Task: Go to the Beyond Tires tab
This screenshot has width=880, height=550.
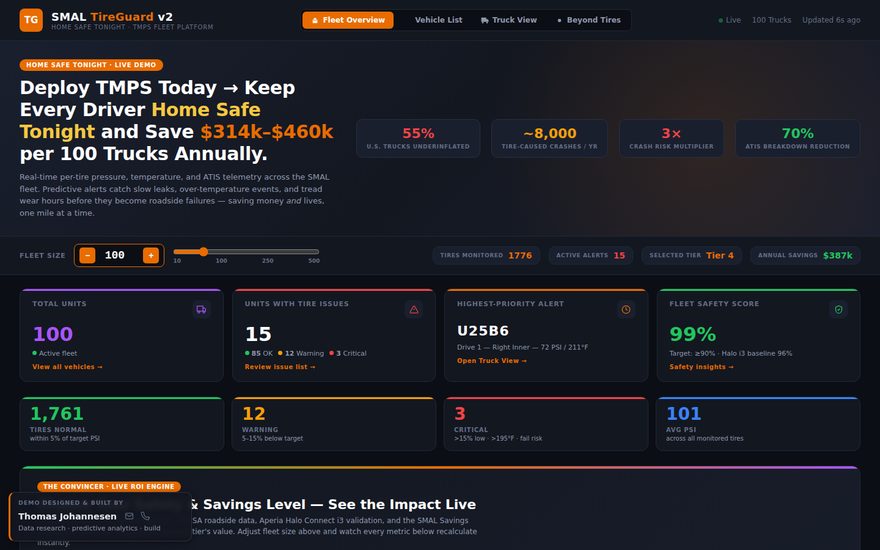Action: (589, 20)
